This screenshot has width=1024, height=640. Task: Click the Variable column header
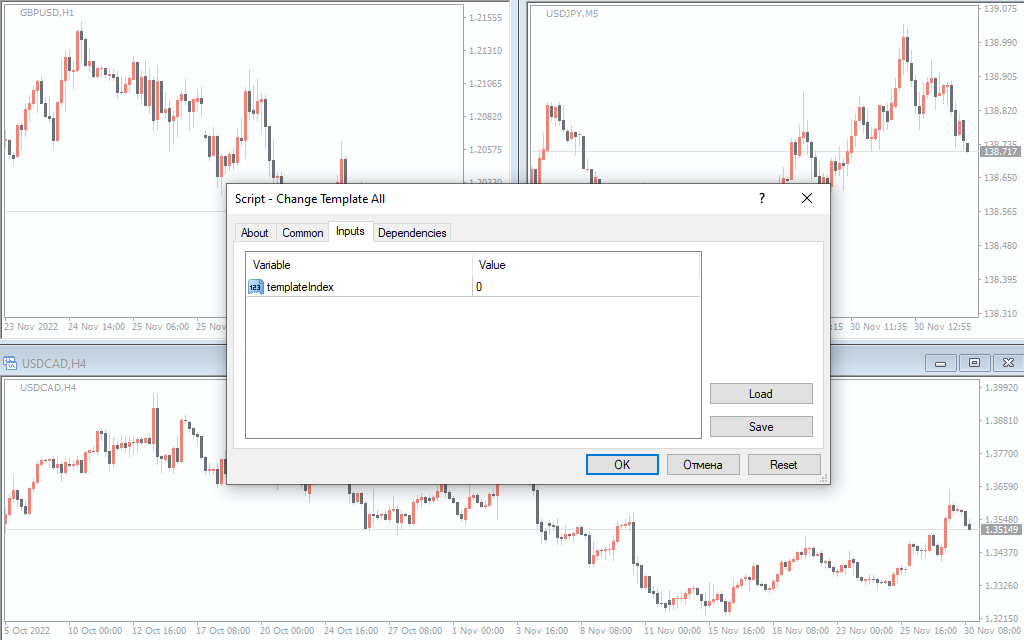pos(359,265)
